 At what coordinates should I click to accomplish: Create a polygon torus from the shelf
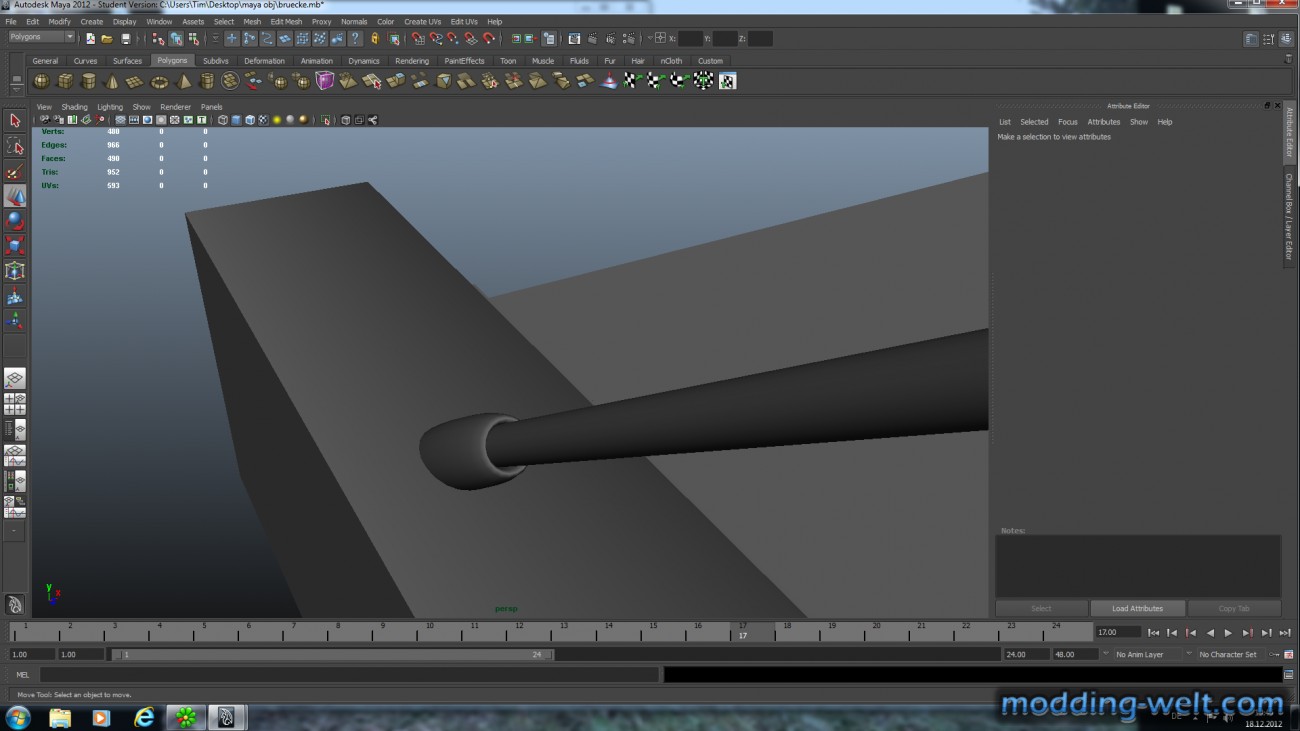pyautogui.click(x=159, y=81)
